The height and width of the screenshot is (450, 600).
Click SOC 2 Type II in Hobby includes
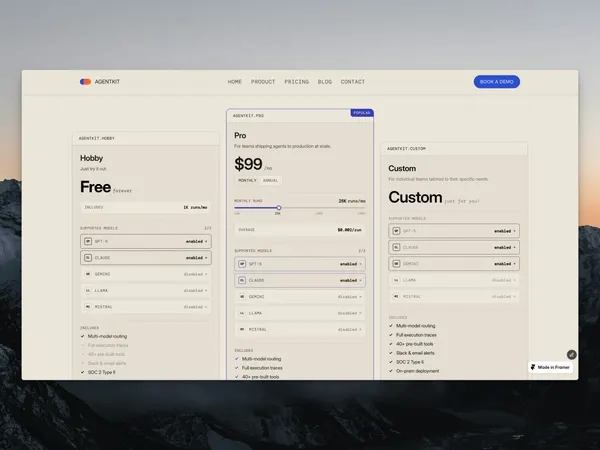[101, 372]
